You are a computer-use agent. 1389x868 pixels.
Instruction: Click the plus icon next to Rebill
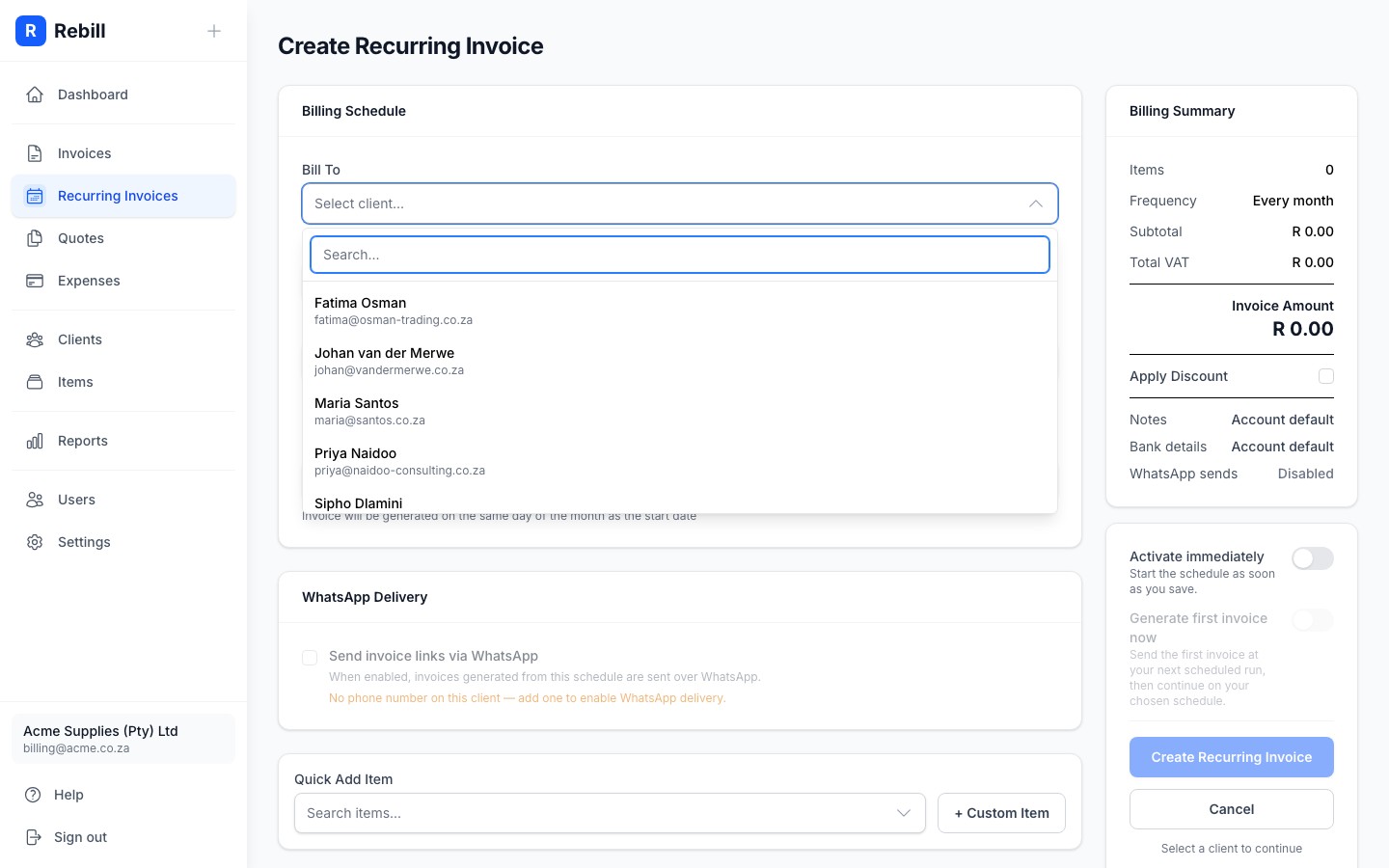(x=214, y=31)
